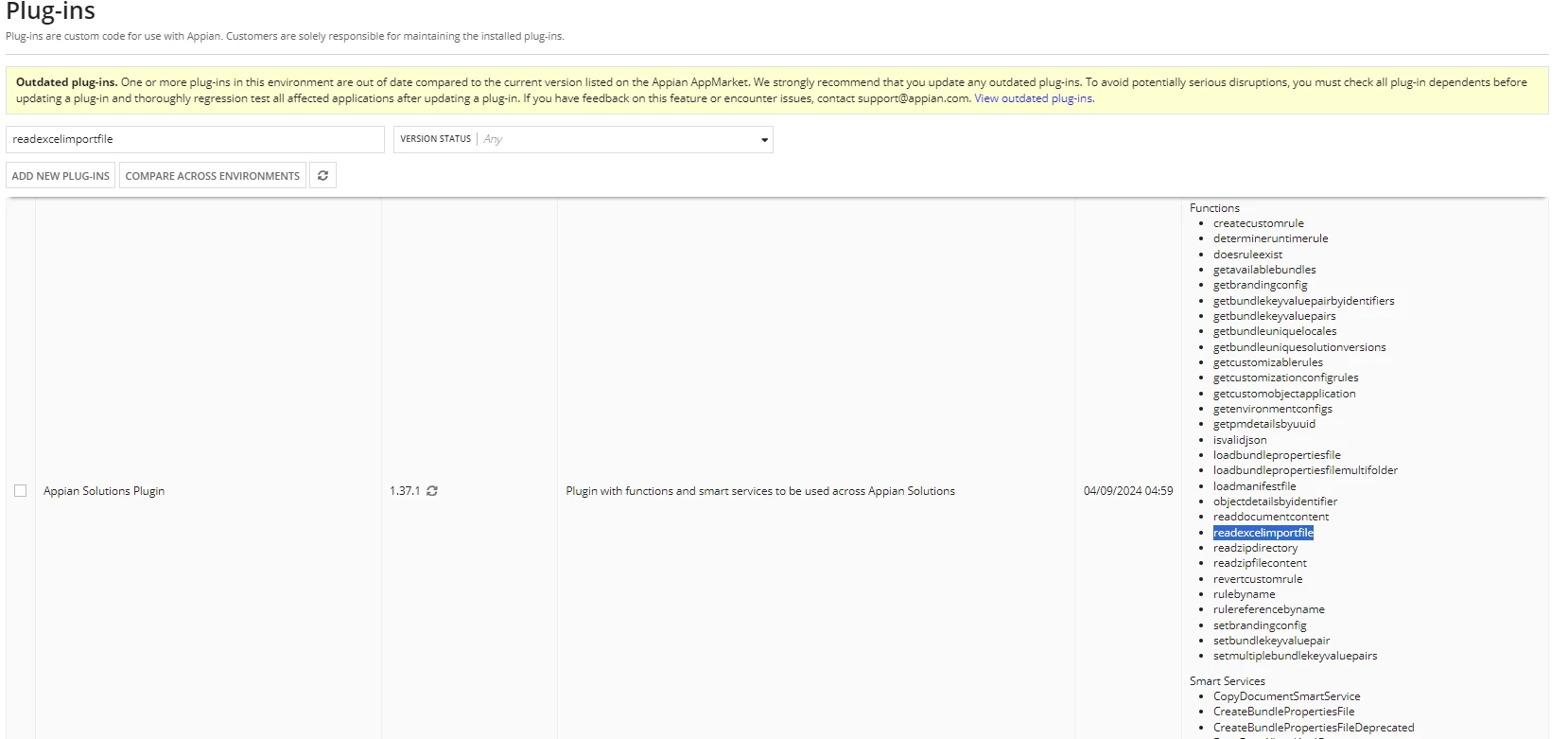Click the refresh icon next to Compare Across Environments

coord(322,176)
